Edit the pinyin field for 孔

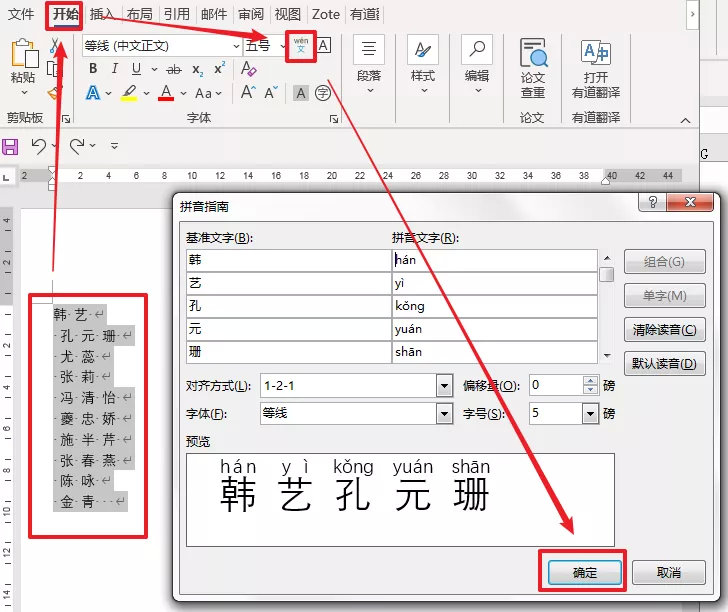click(x=494, y=306)
